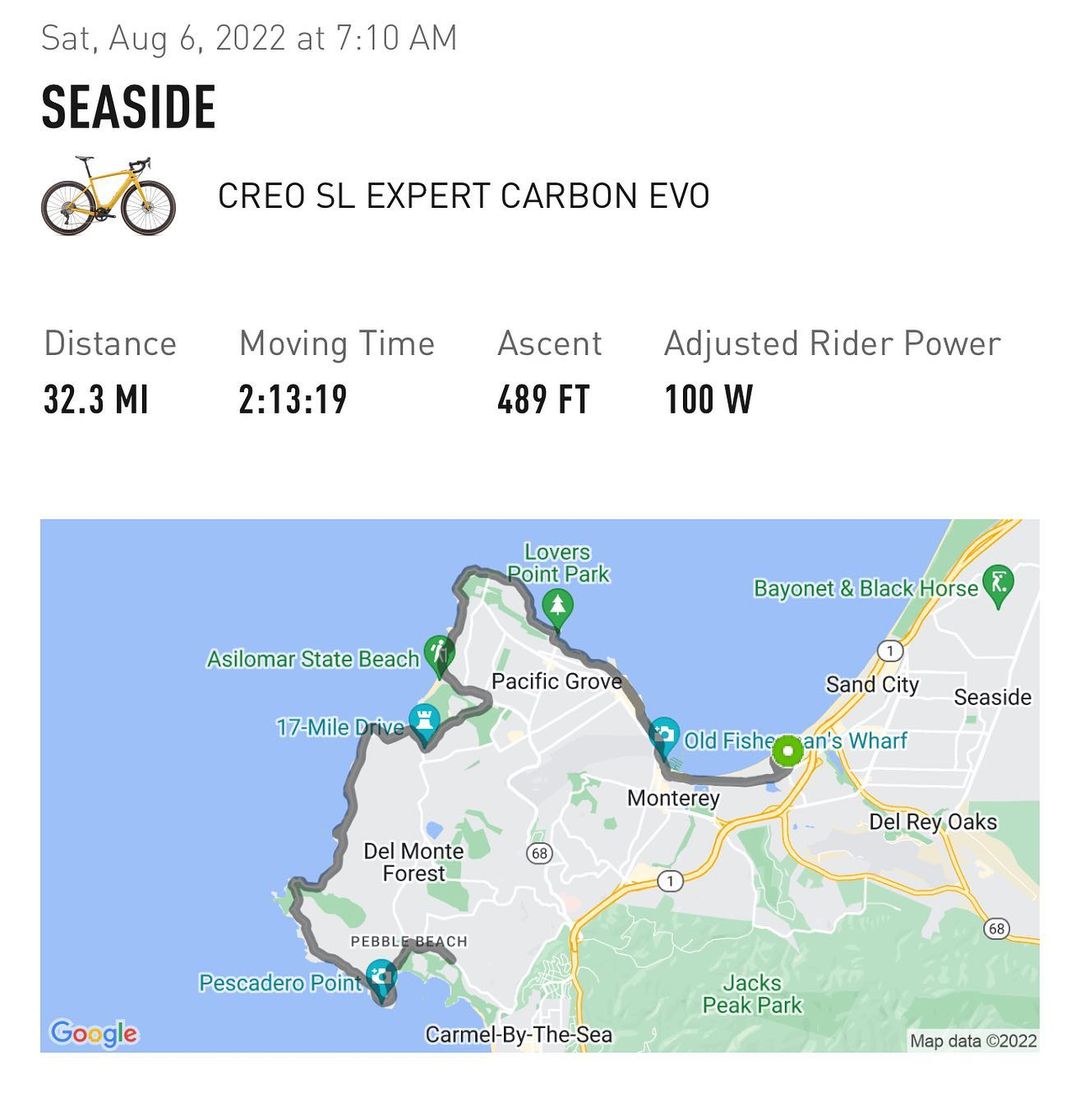Click the Distance 32.3 MI stat
Screen dimensions: 1080x1093
coord(96,399)
